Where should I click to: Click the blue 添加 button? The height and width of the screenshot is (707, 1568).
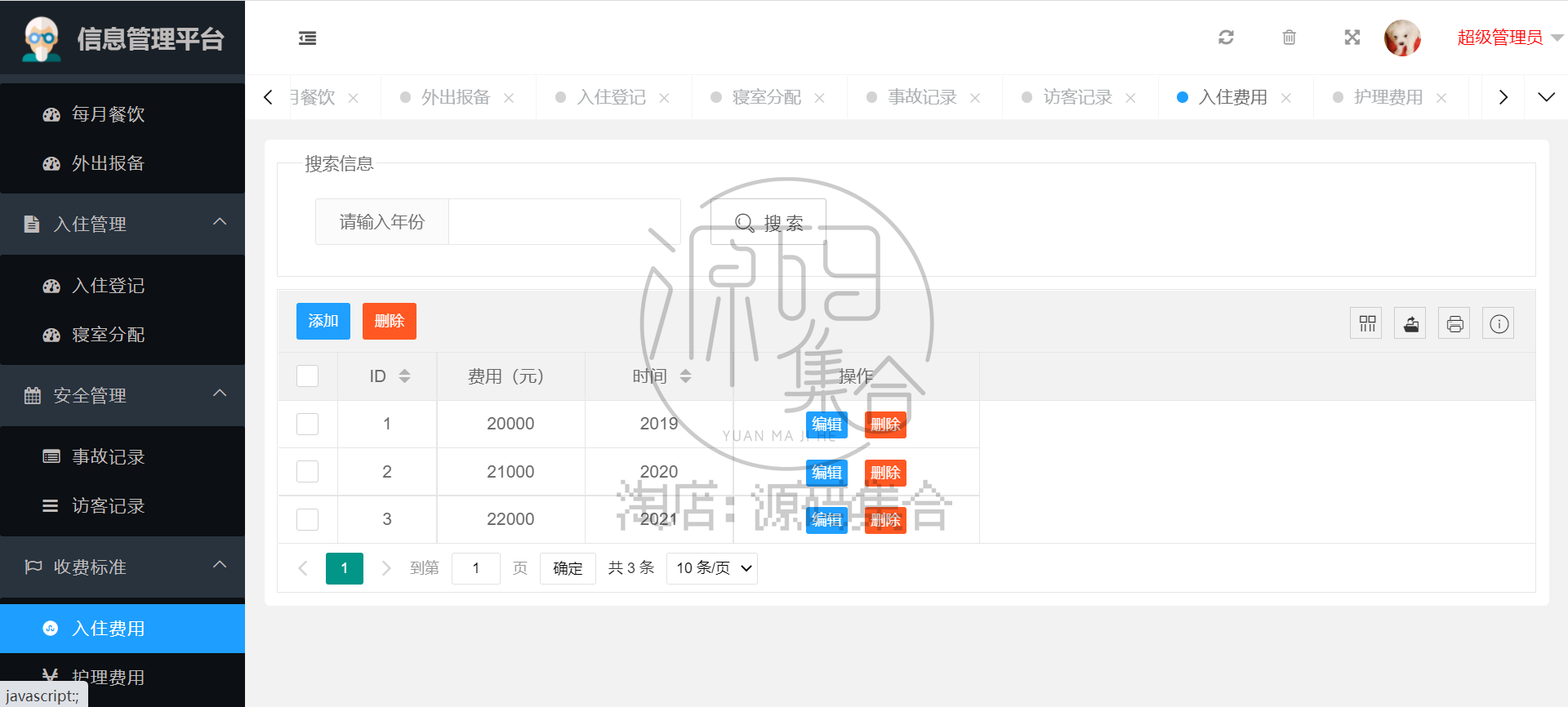323,321
